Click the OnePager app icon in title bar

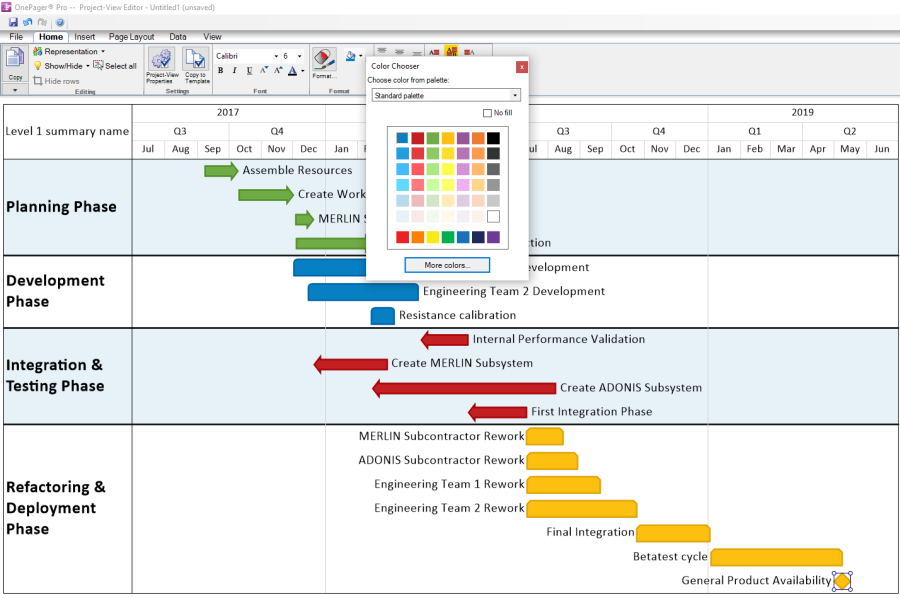pyautogui.click(x=6, y=7)
